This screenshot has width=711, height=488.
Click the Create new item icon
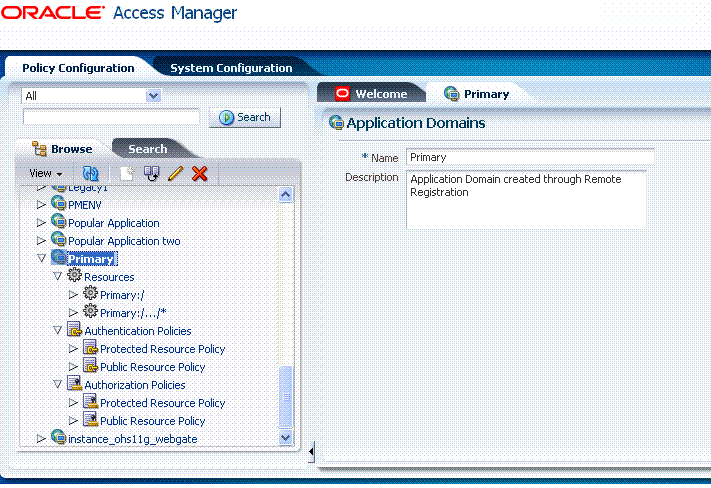[x=127, y=173]
